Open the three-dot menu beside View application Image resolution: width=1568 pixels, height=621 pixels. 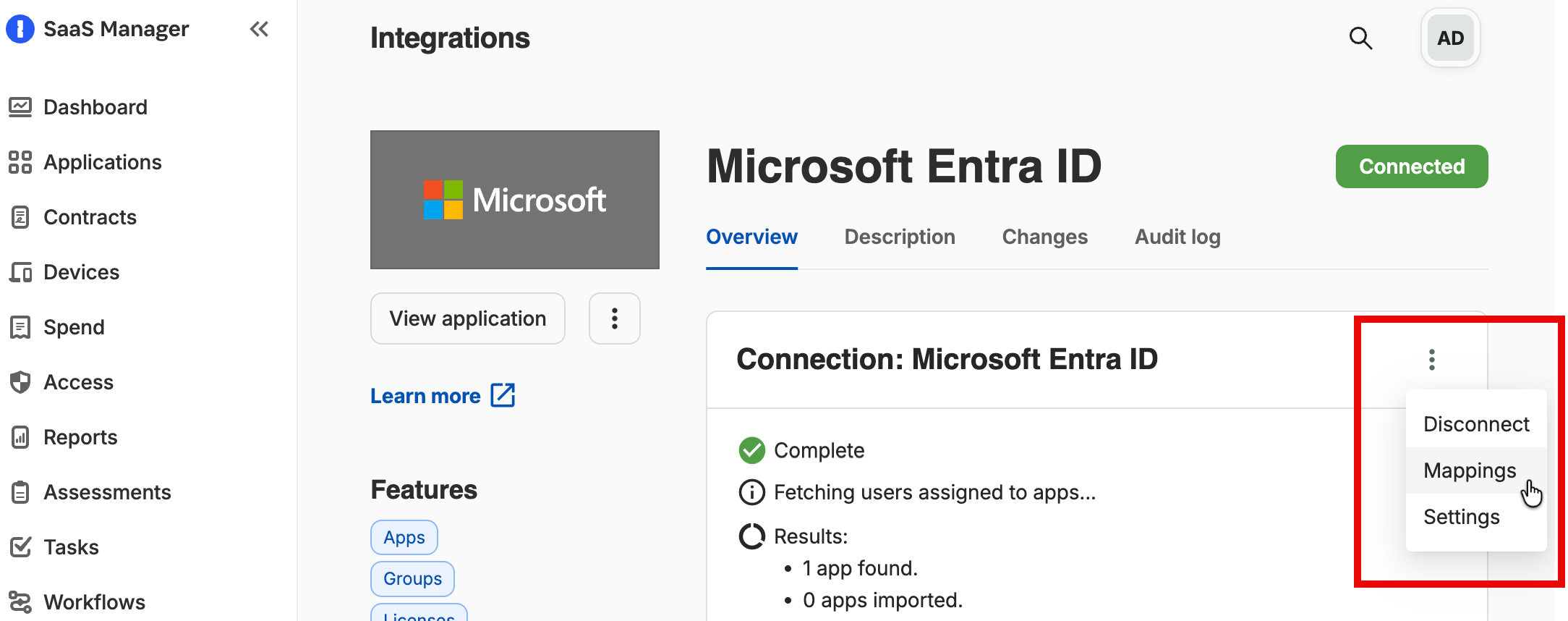[x=615, y=318]
